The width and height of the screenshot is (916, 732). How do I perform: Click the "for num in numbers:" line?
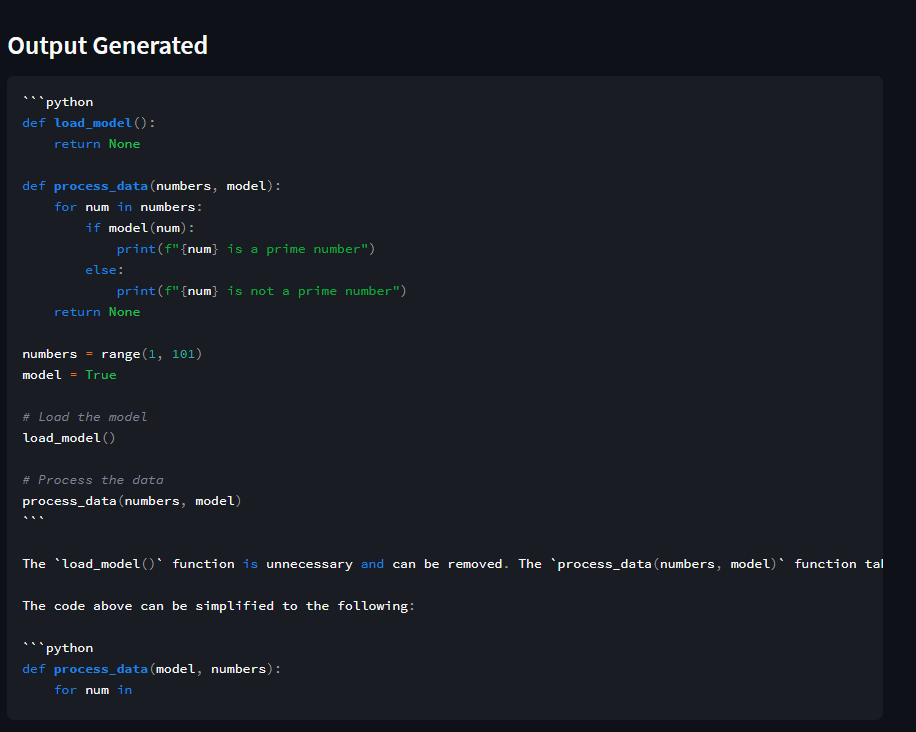tap(128, 207)
